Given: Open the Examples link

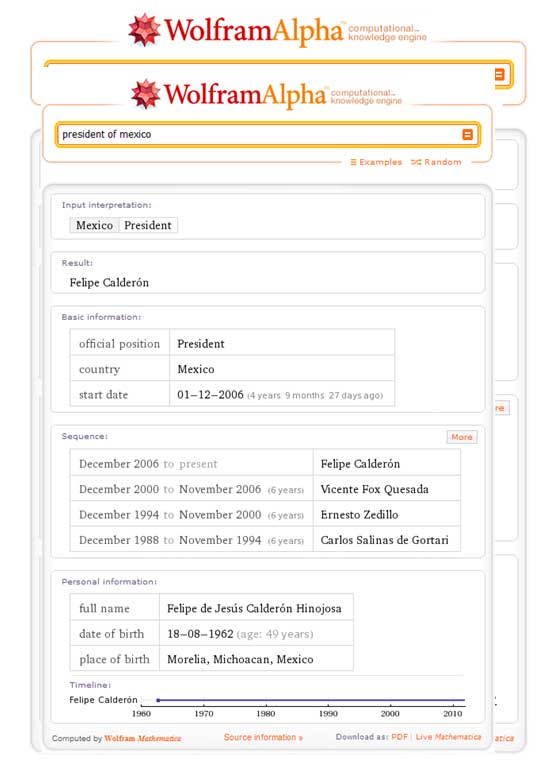Looking at the screenshot, I should [x=376, y=162].
